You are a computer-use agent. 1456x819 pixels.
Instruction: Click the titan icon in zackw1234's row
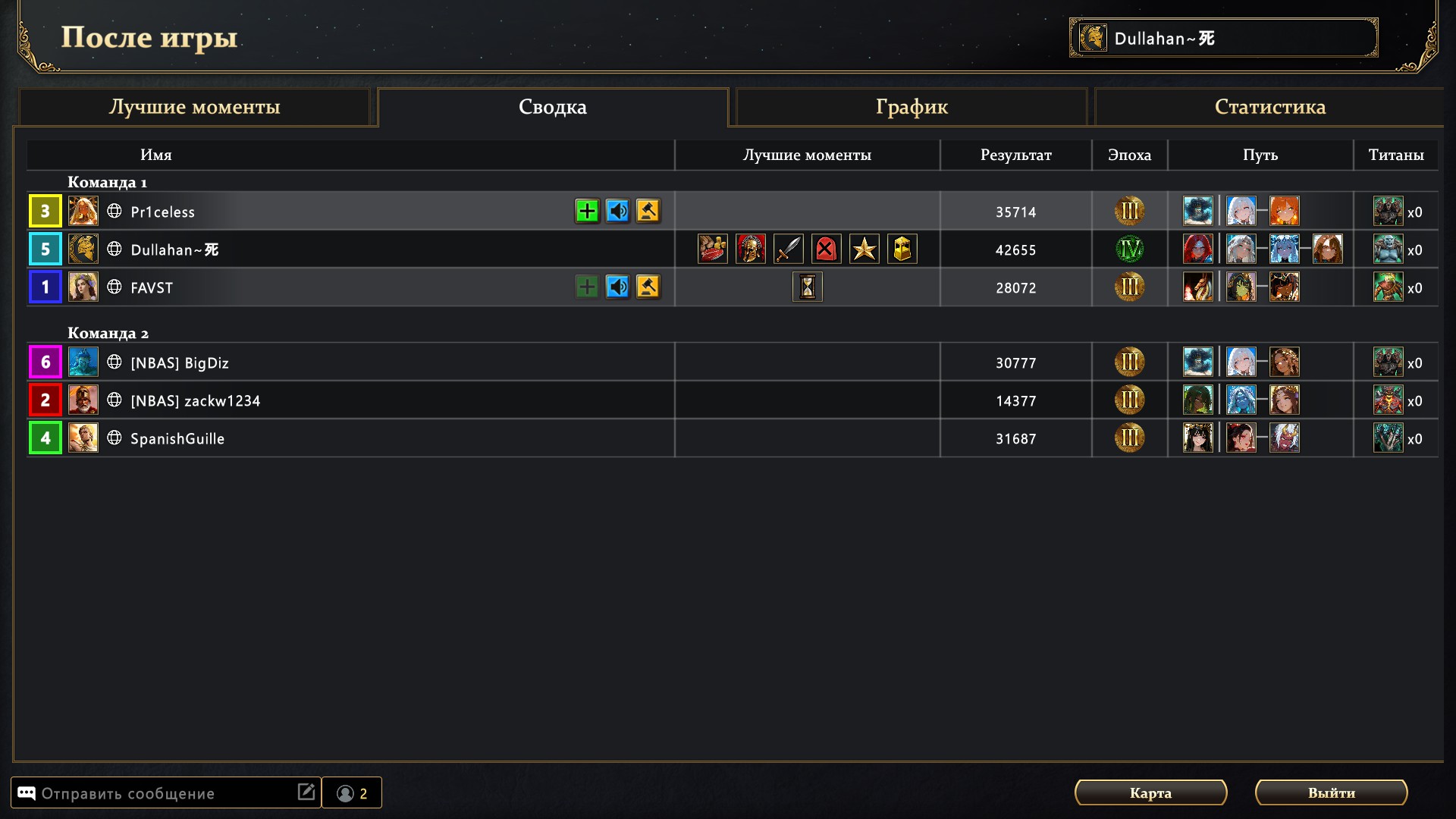(1388, 400)
